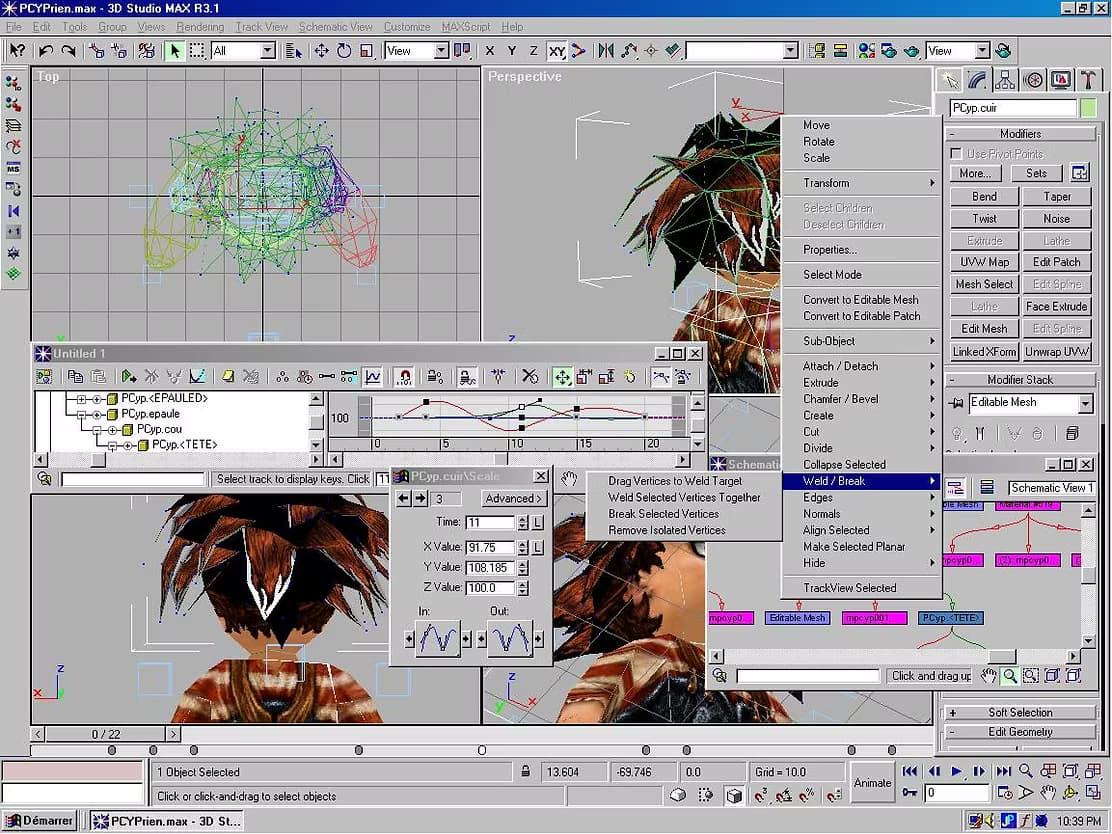This screenshot has height=834, width=1112.
Task: Open the Rendering menu
Action: (200, 27)
